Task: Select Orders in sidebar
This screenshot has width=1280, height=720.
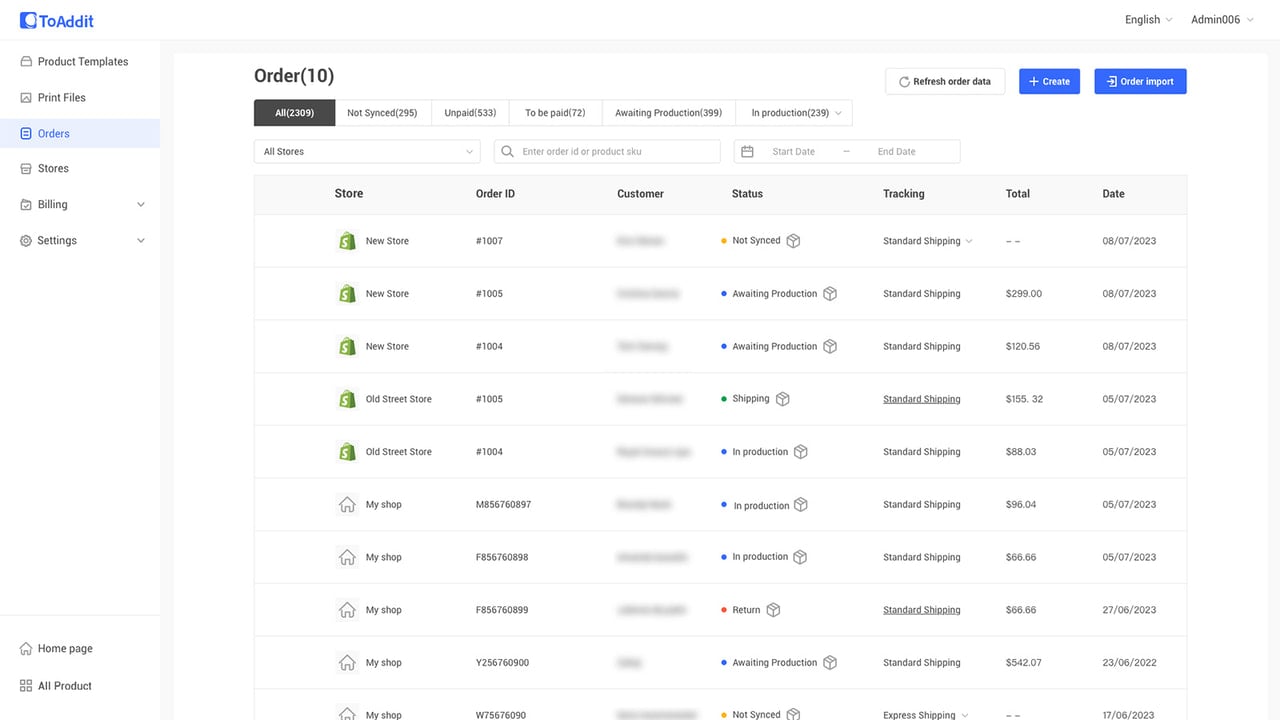Action: (x=80, y=134)
